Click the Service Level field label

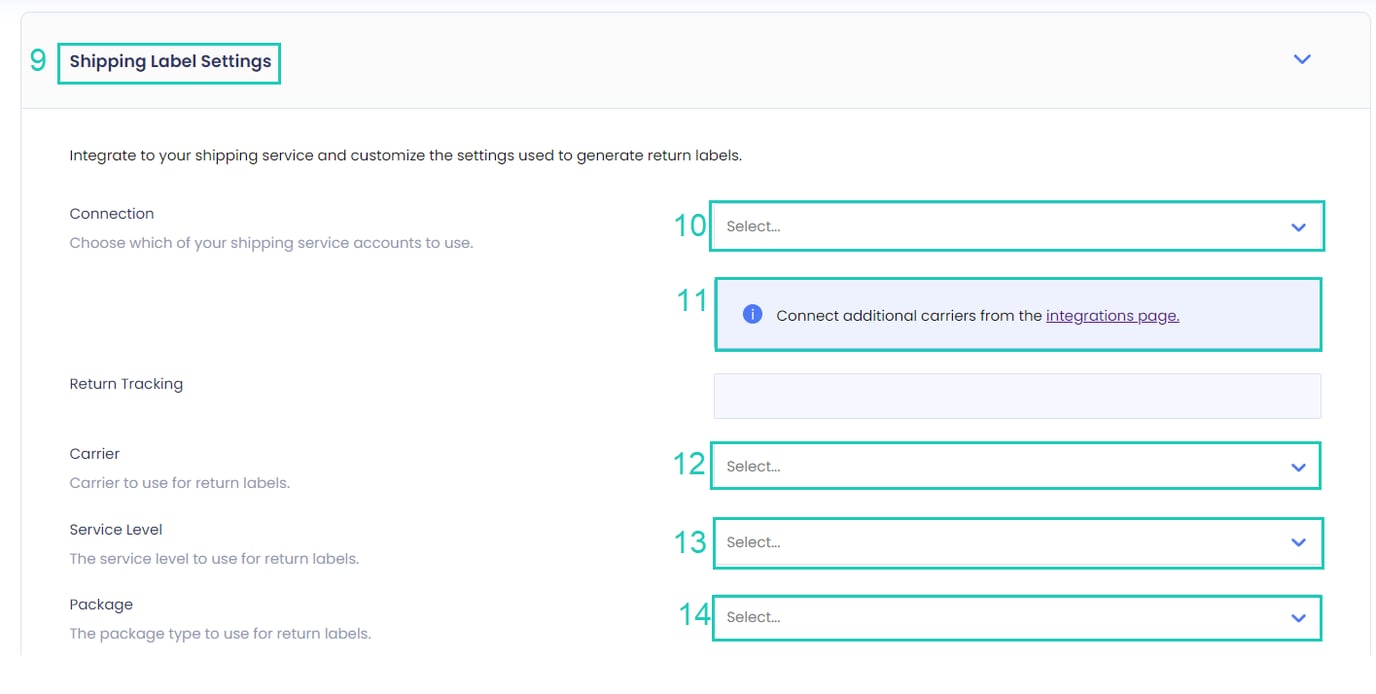[116, 530]
